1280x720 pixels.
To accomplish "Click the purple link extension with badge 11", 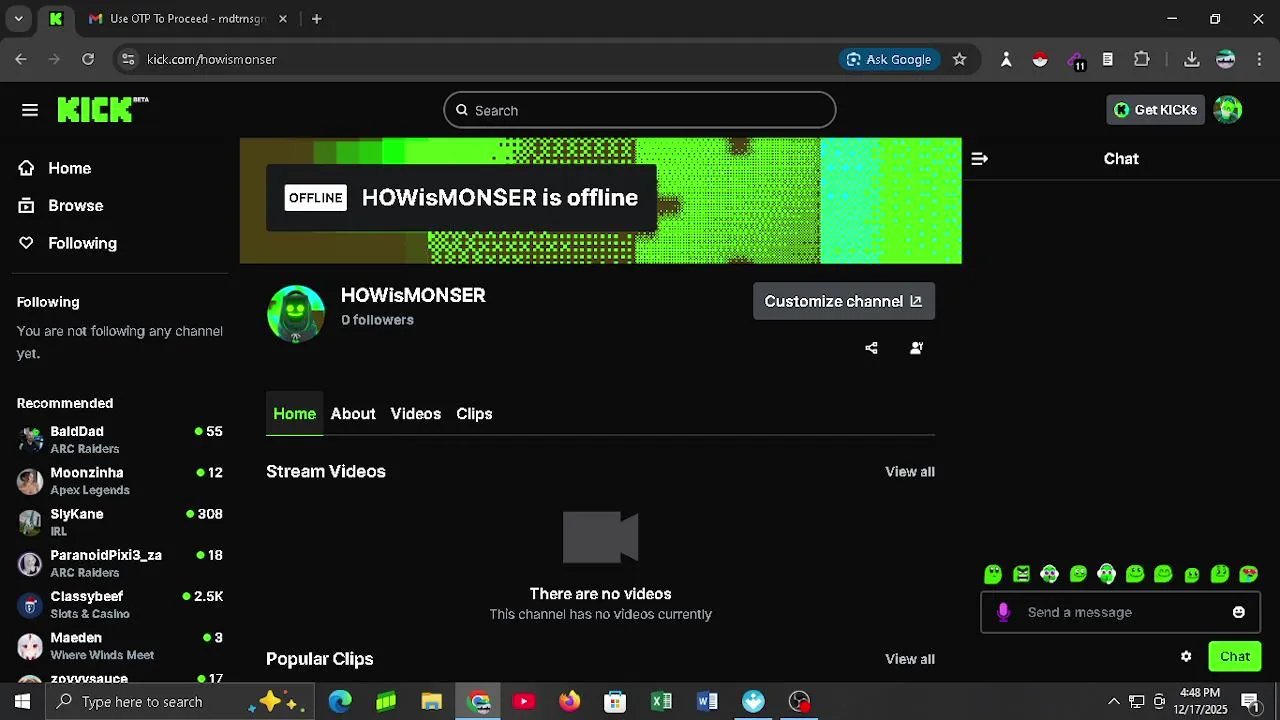I will point(1075,60).
